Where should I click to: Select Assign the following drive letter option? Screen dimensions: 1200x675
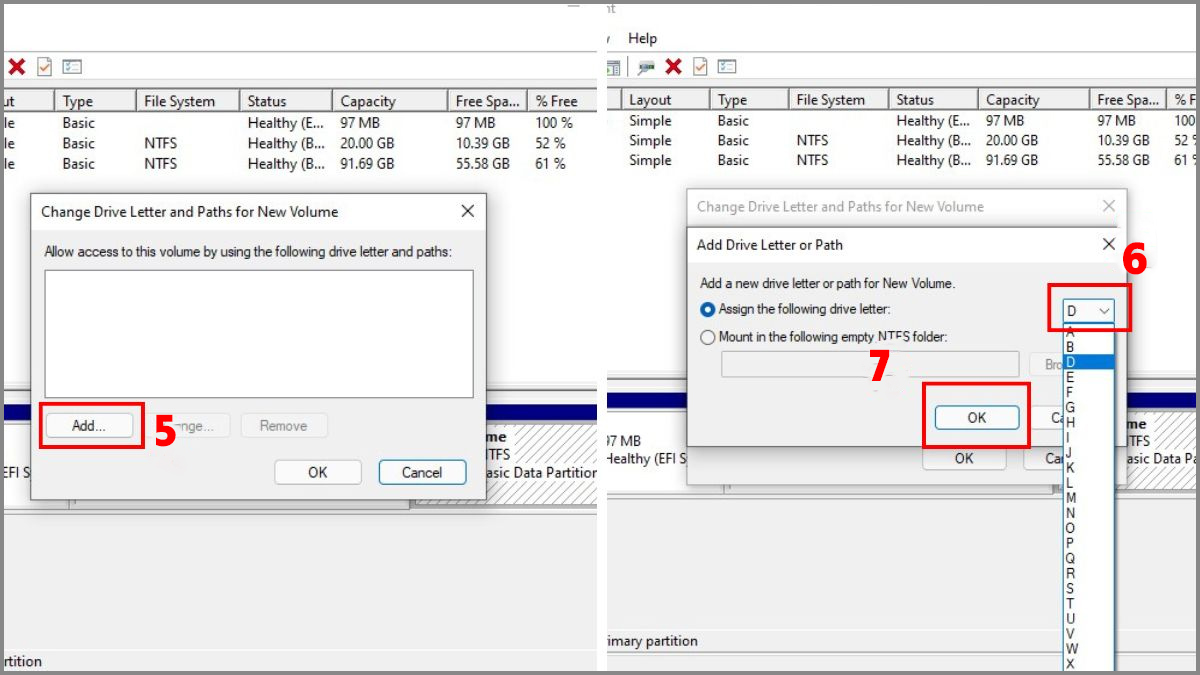[795, 310]
